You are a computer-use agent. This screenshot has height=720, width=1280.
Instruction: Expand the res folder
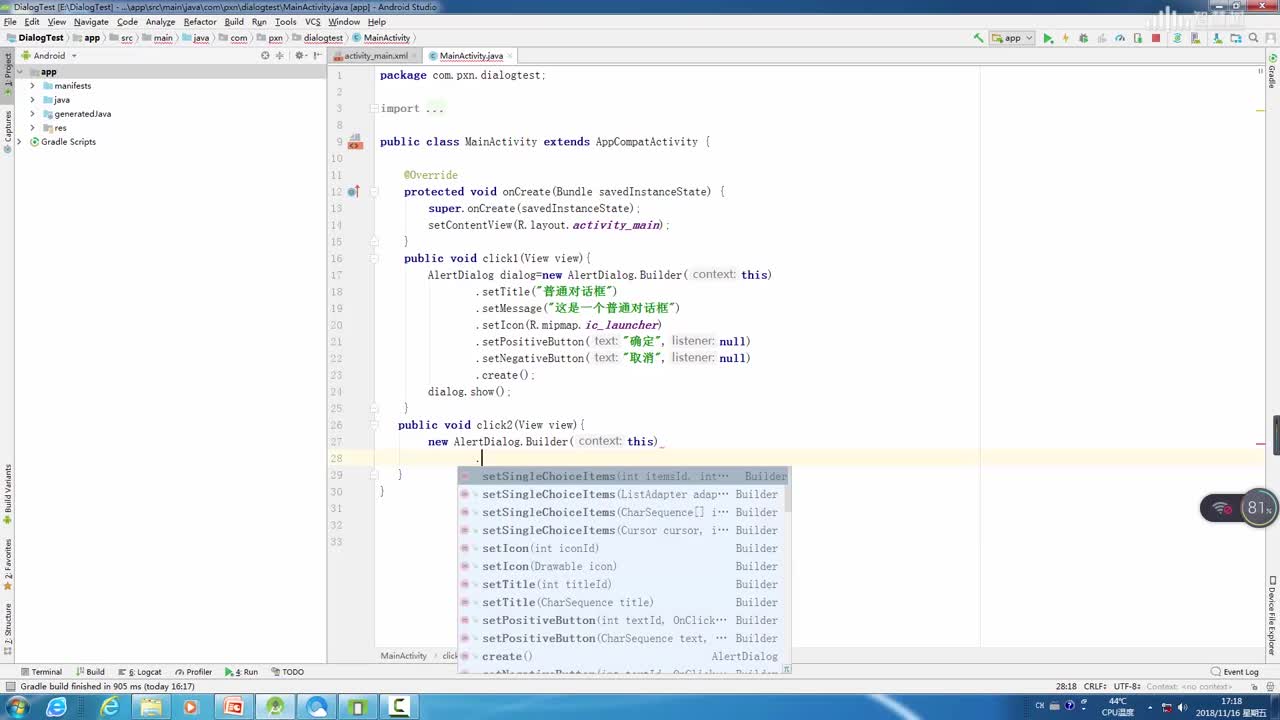32,128
